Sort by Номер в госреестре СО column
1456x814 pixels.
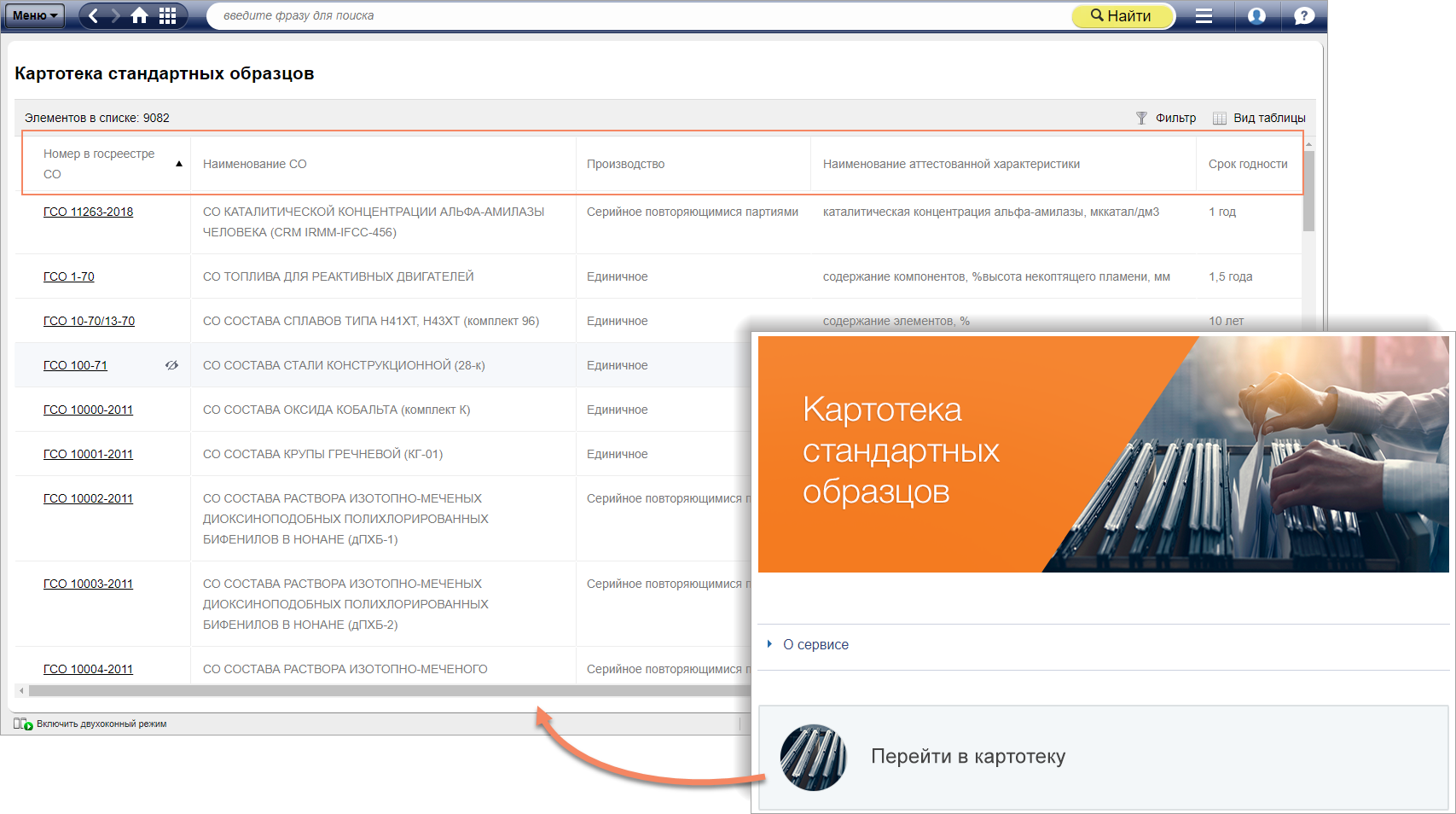[99, 164]
